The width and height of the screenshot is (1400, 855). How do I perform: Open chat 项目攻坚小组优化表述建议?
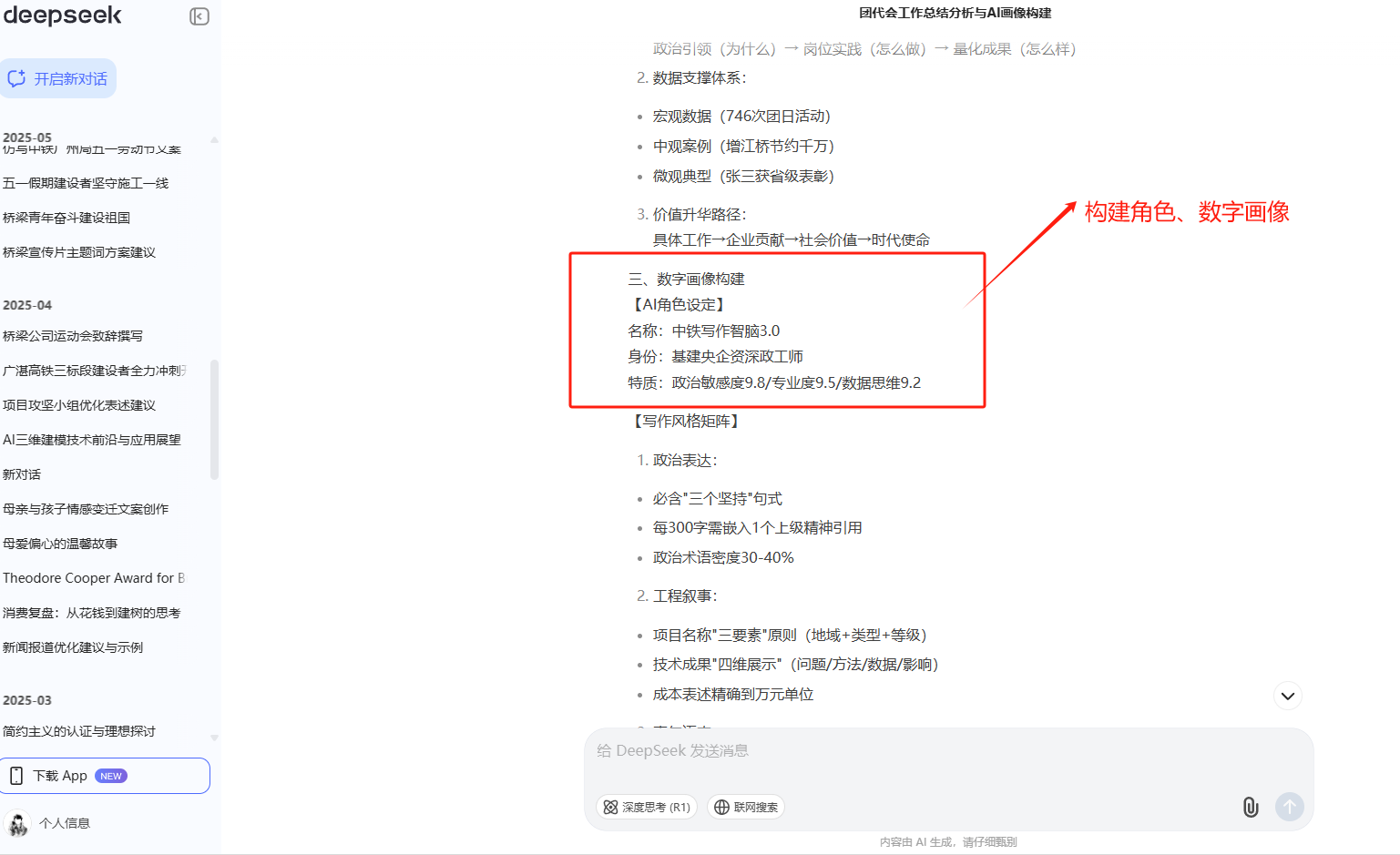pyautogui.click(x=79, y=405)
